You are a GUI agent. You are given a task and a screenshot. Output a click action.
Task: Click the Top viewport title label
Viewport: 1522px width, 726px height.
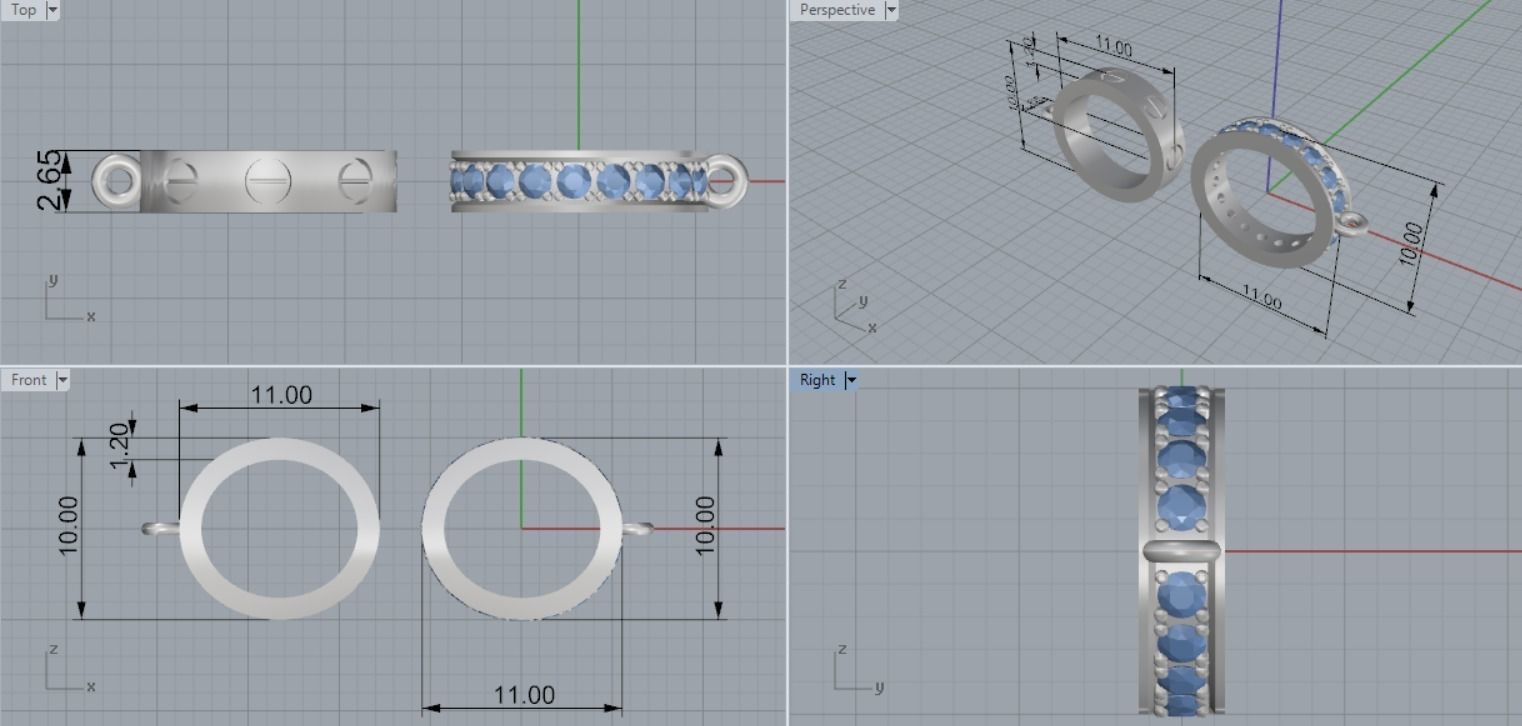pos(23,10)
